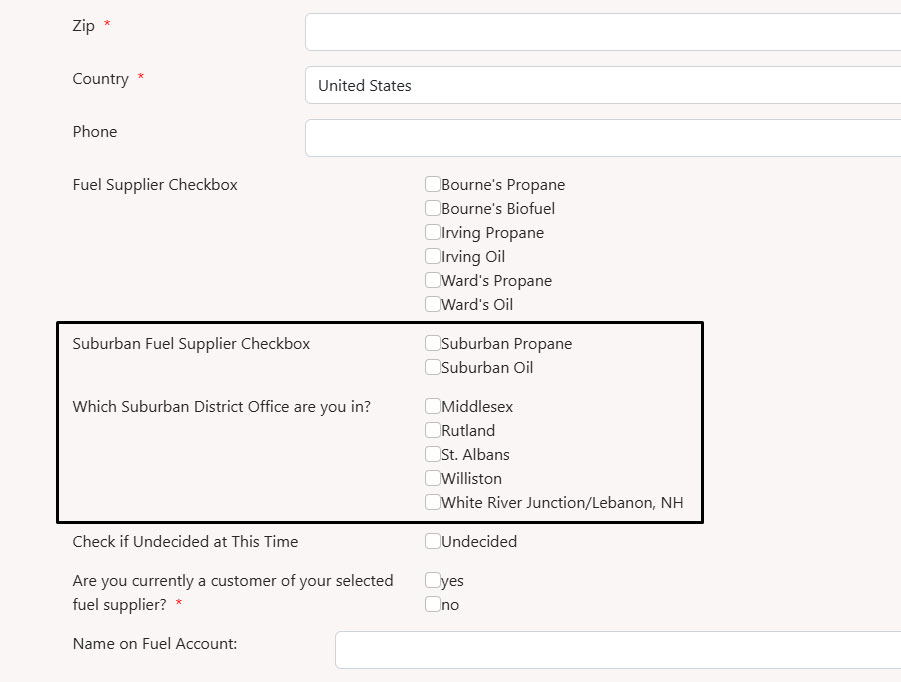Enable the Irving Oil checkbox
This screenshot has width=901, height=682.
tap(433, 256)
